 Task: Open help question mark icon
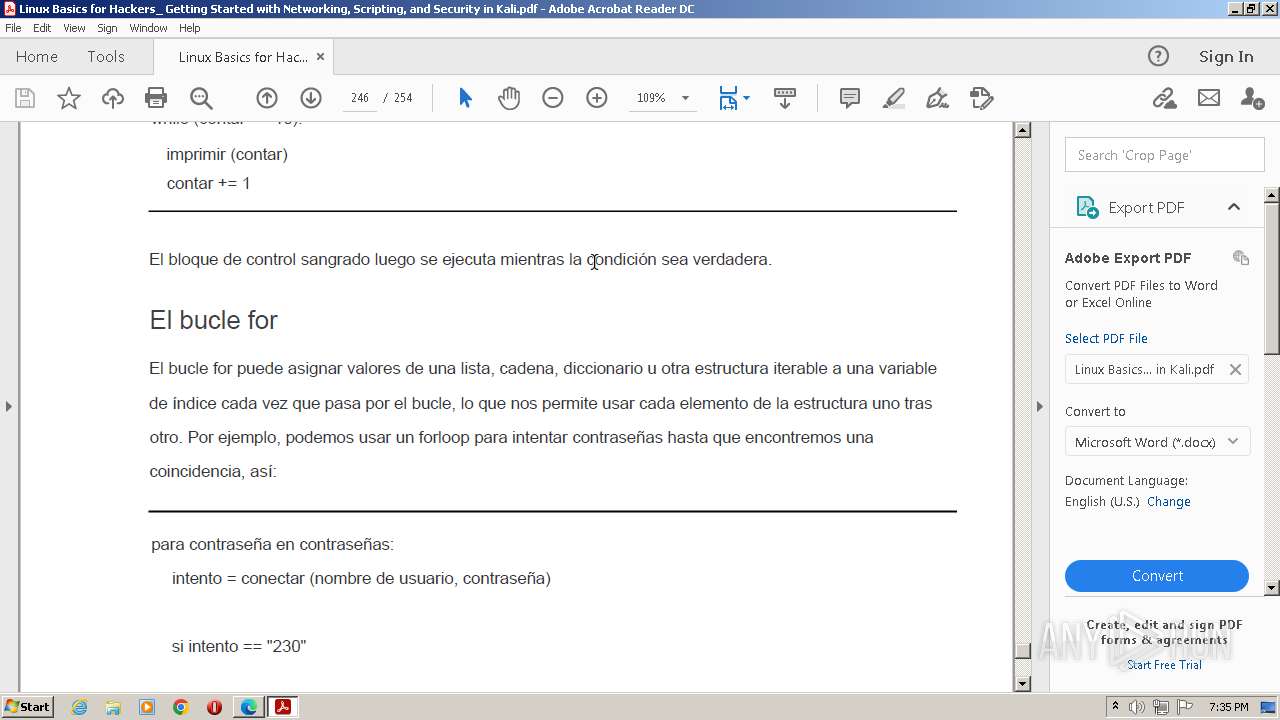click(1158, 56)
